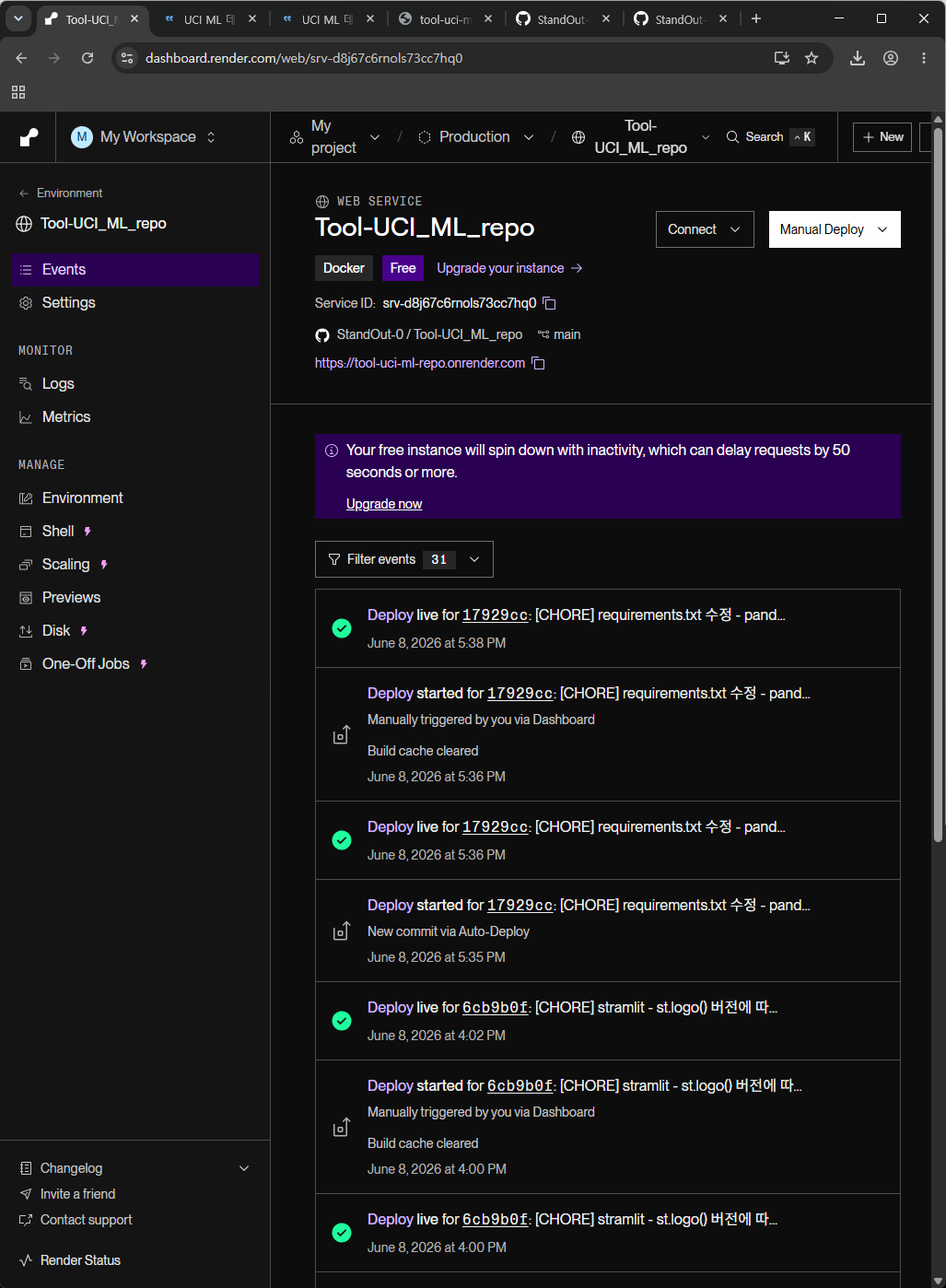Viewport: 946px width, 1288px height.
Task: Open One-Off Jobs in the sidebar
Action: 134,664
